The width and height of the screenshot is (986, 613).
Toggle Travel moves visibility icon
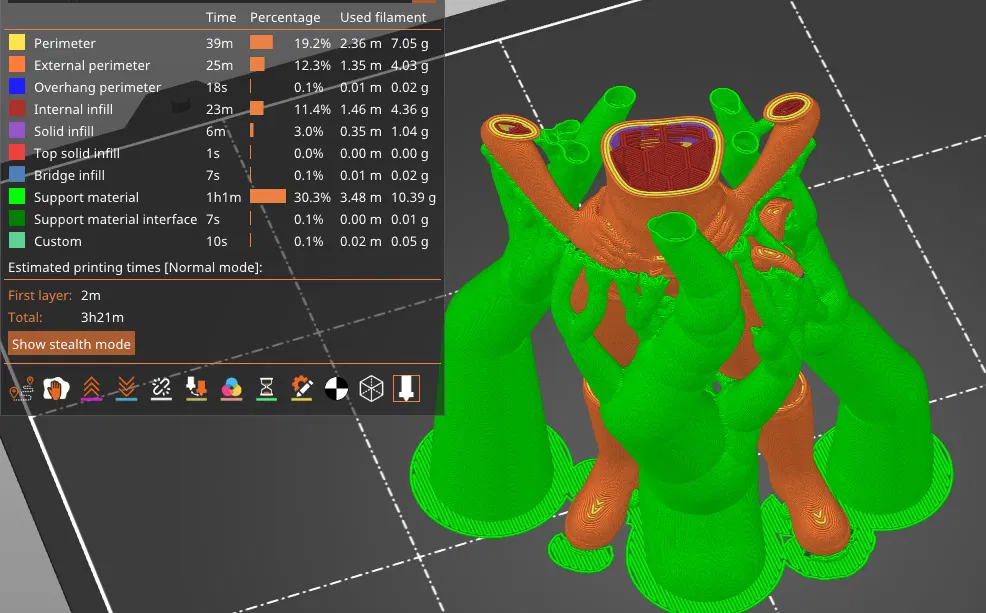click(21, 389)
